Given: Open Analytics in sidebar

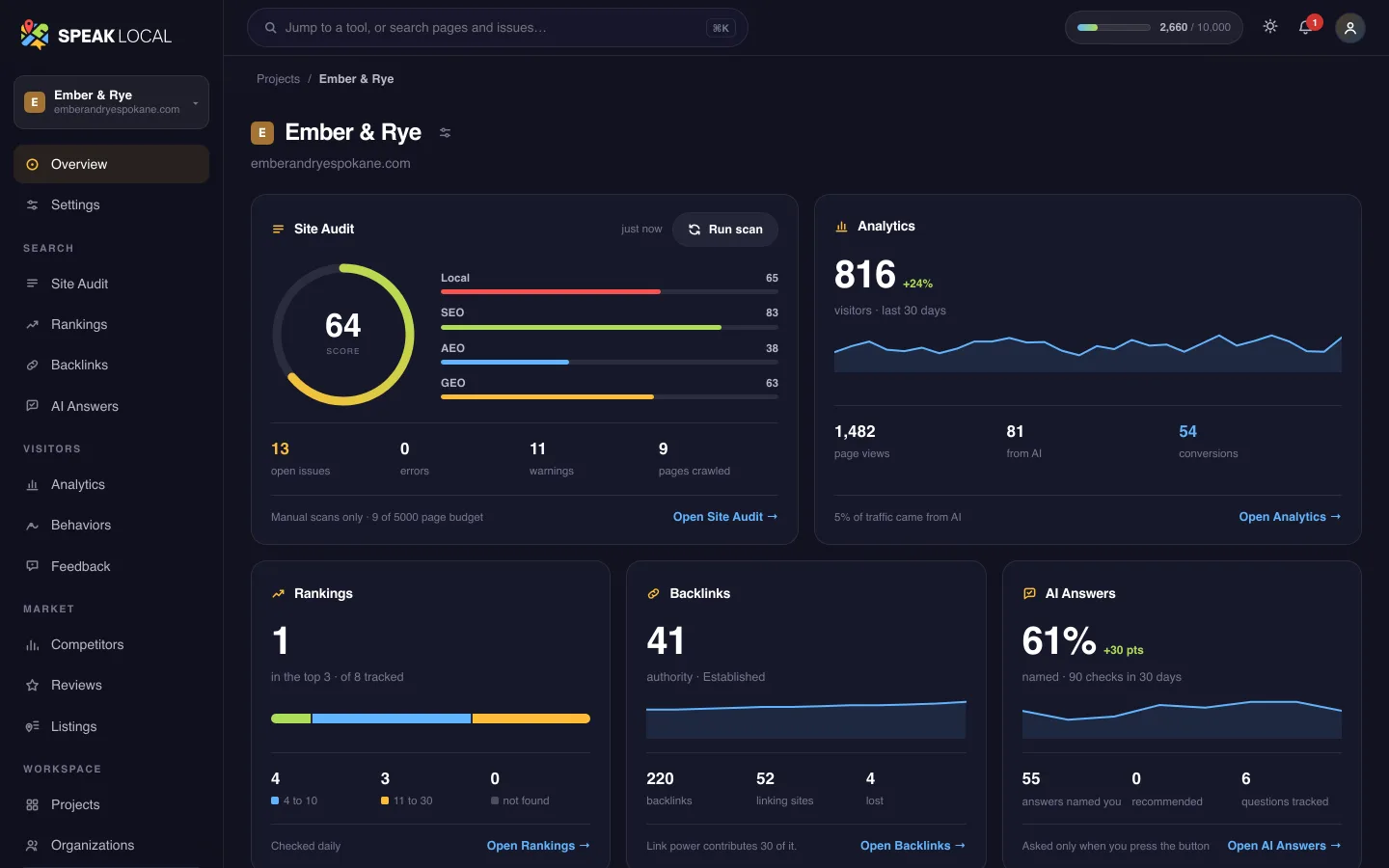Looking at the screenshot, I should tap(111, 484).
